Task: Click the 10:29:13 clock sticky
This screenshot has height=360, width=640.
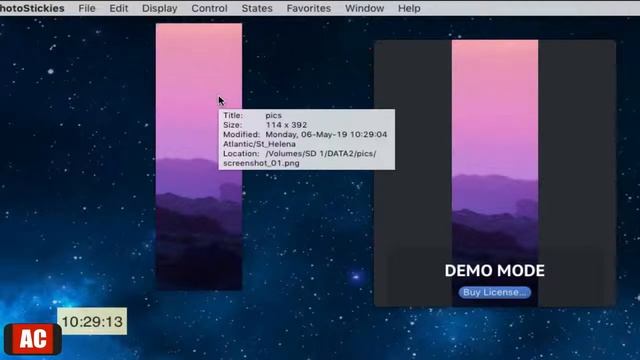Action: point(92,322)
